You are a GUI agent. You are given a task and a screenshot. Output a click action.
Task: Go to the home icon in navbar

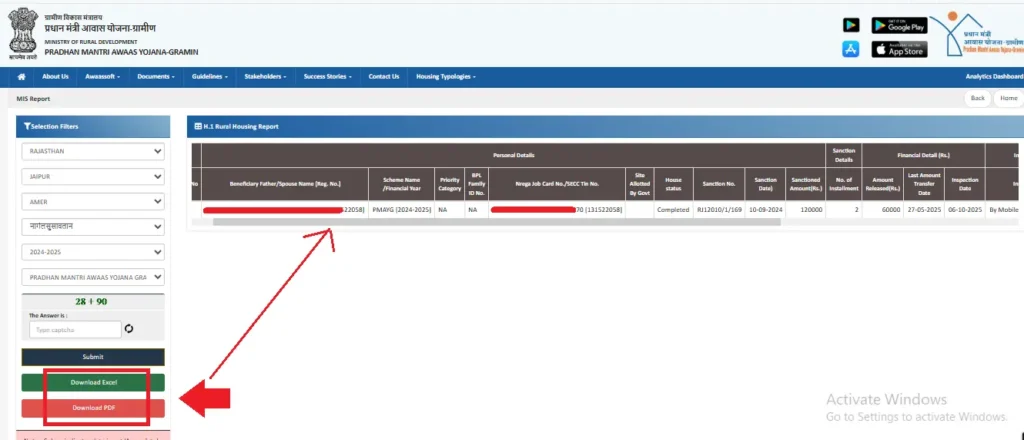pos(22,76)
